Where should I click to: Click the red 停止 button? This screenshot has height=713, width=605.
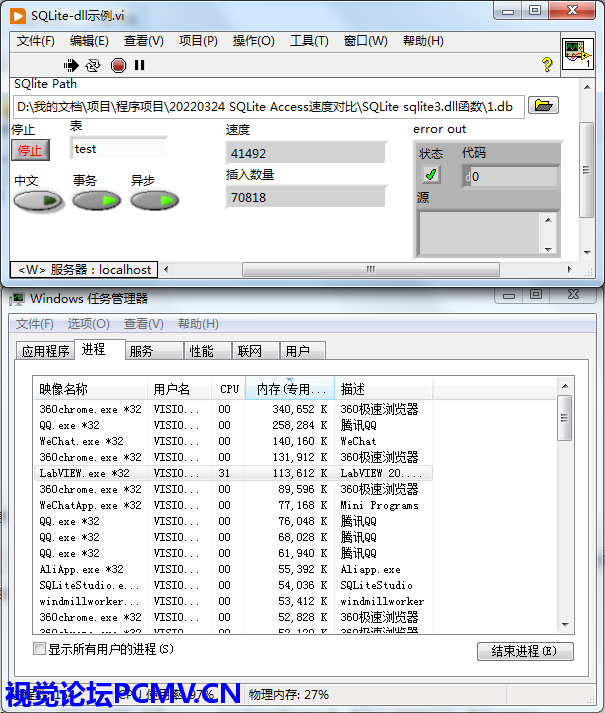pyautogui.click(x=30, y=150)
